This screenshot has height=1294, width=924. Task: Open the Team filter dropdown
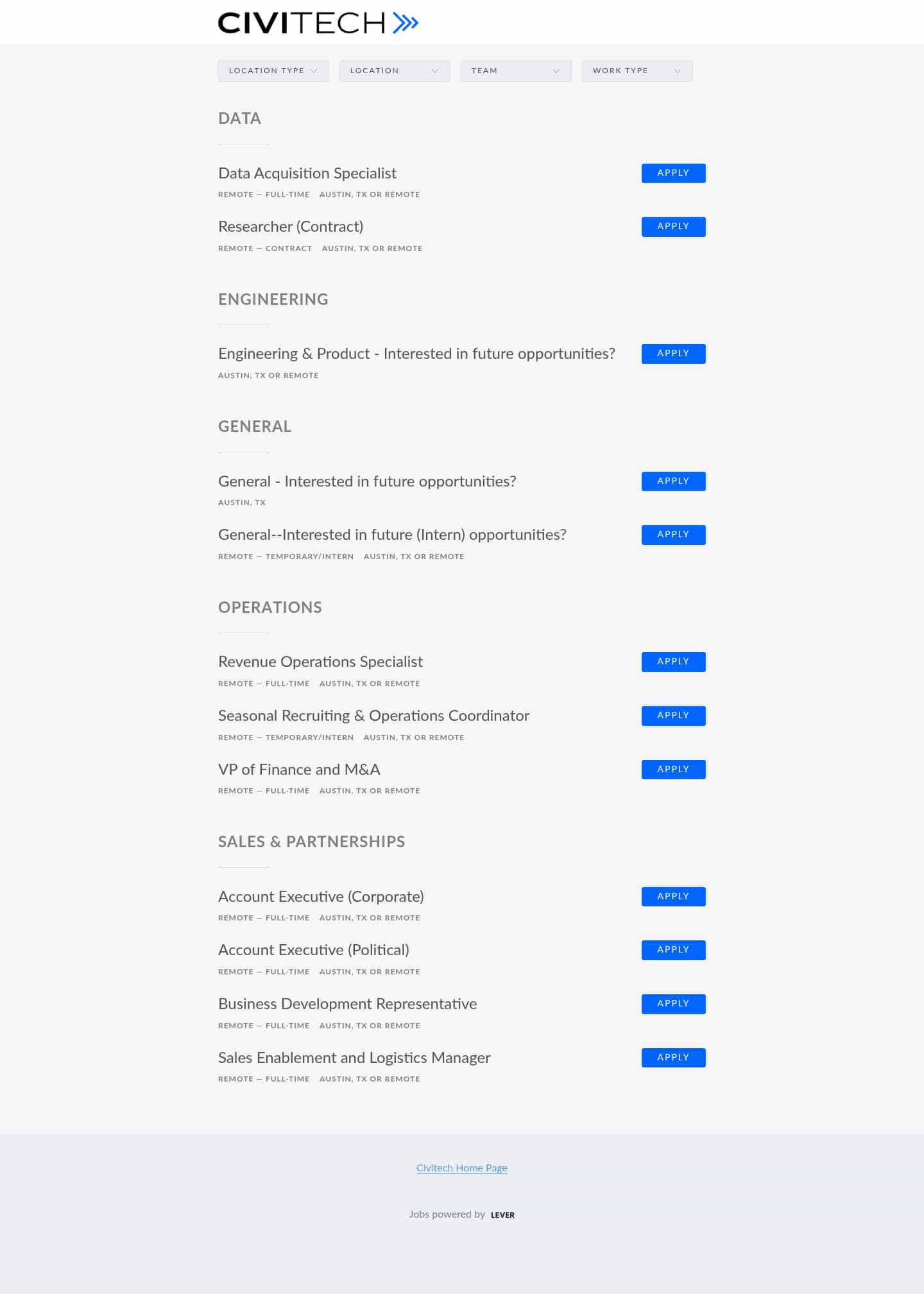[x=516, y=71]
